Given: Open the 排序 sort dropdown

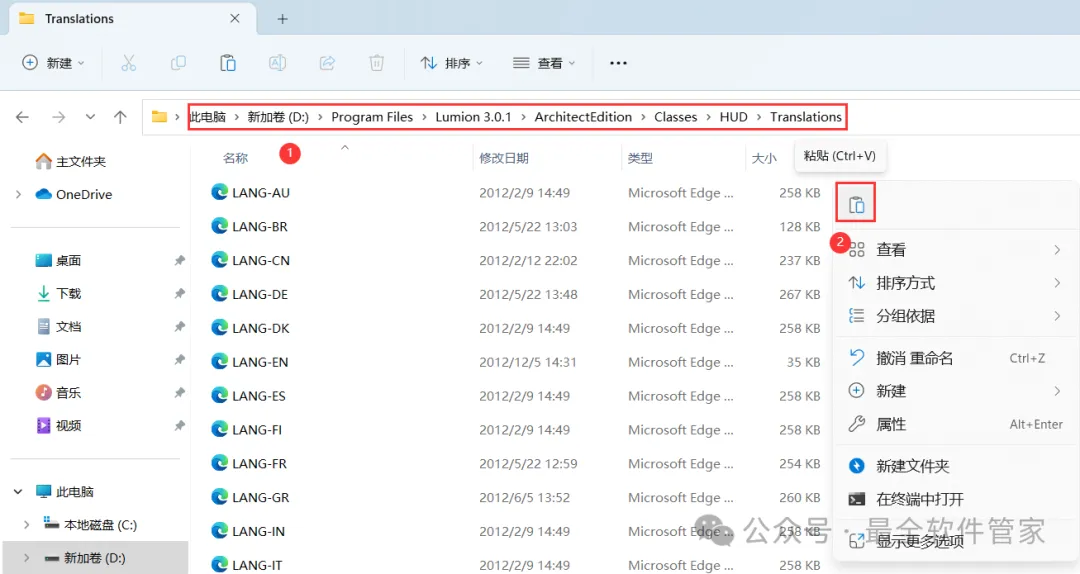Looking at the screenshot, I should pos(452,63).
